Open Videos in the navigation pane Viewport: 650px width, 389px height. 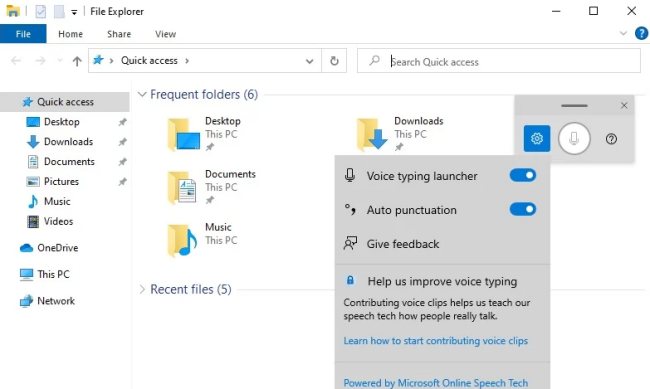pos(58,221)
